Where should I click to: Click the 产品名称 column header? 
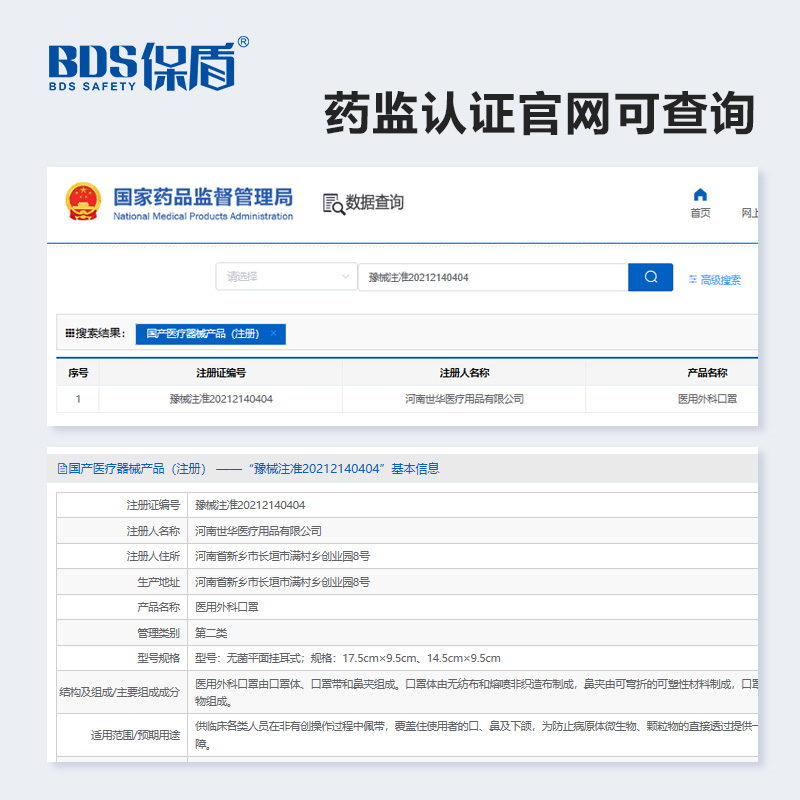[707, 373]
